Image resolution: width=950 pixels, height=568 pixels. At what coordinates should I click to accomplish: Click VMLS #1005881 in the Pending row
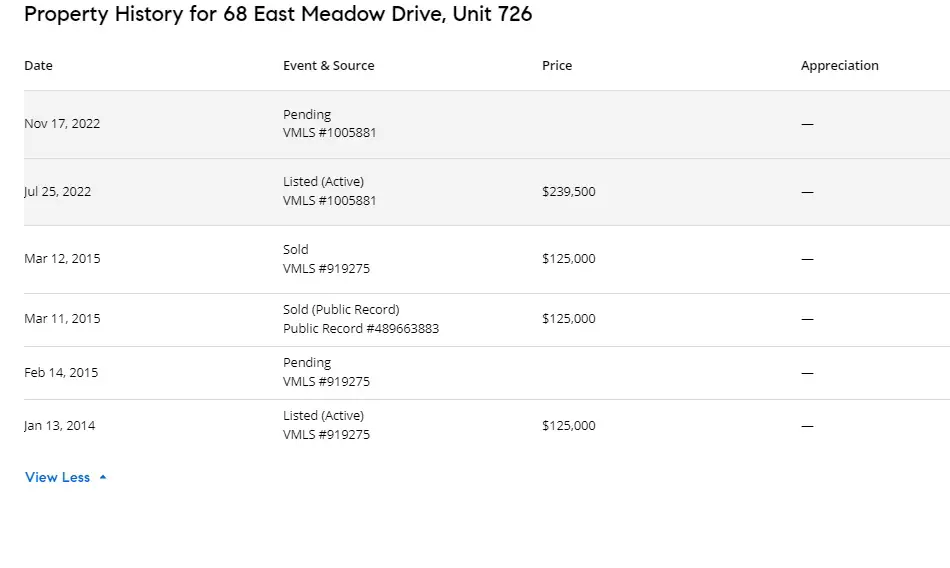[x=330, y=133]
